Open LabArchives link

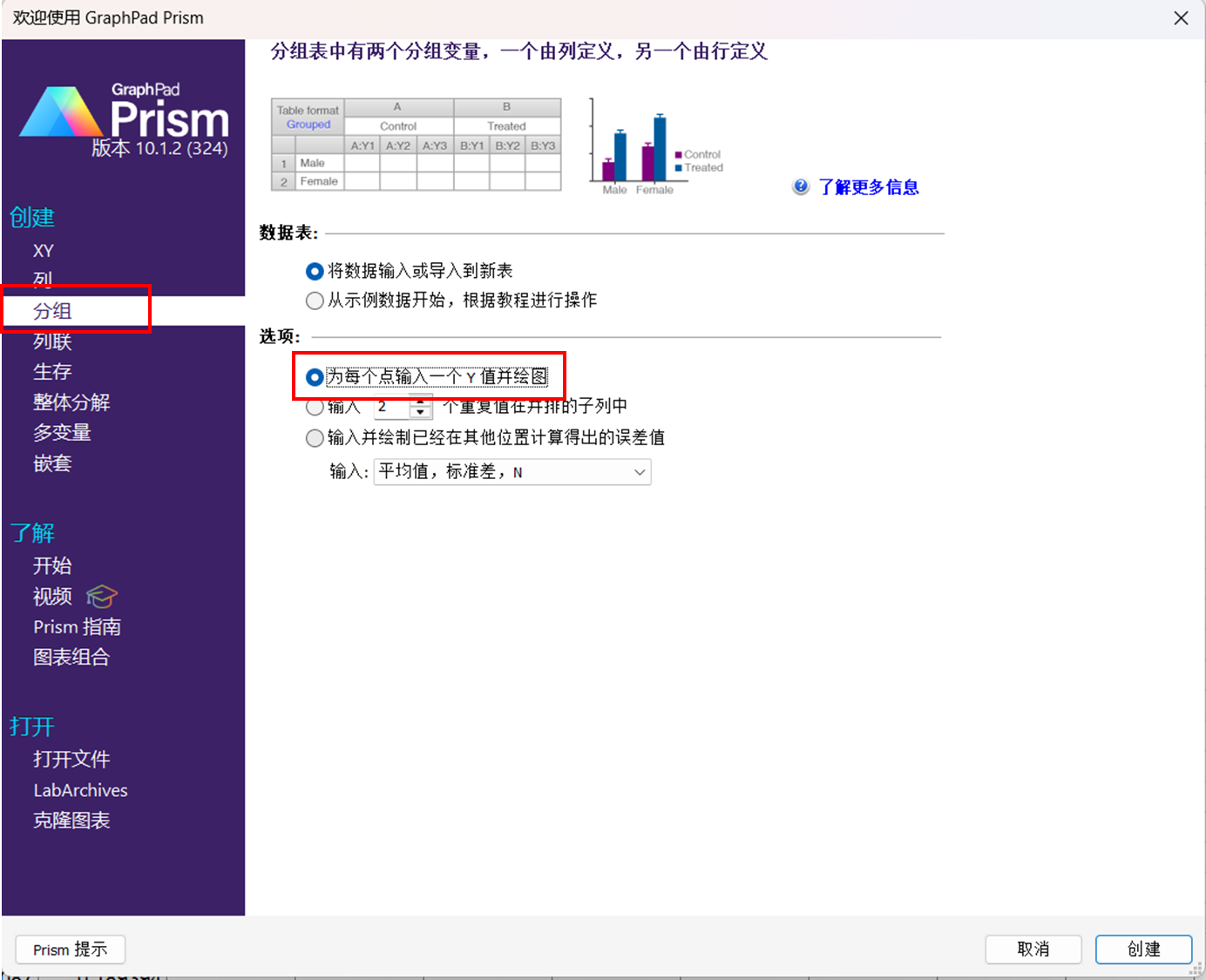(x=80, y=790)
